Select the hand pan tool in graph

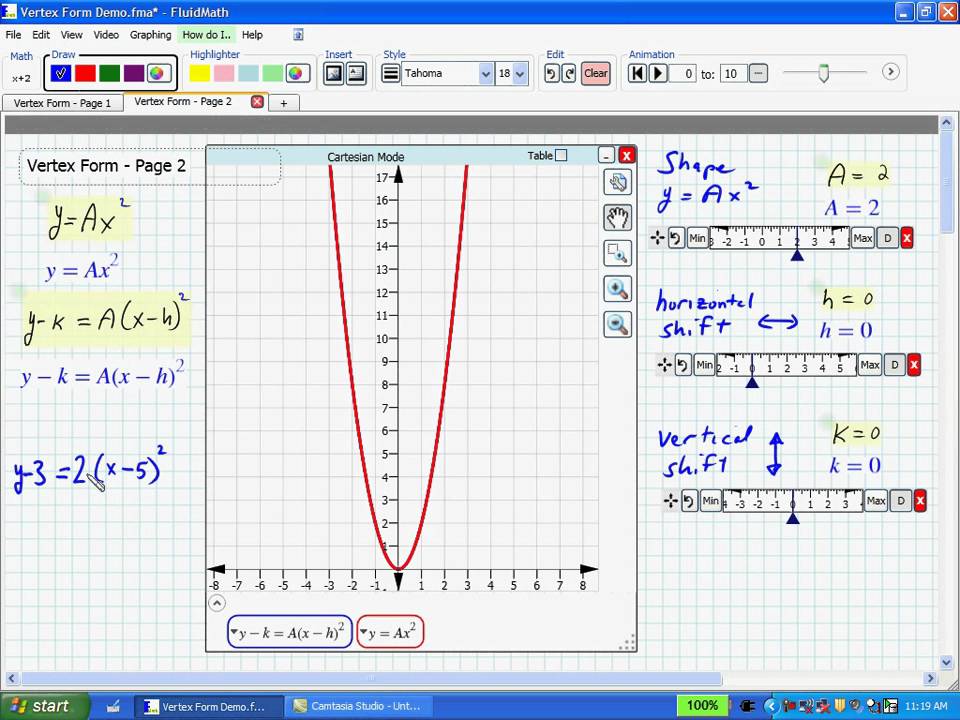pyautogui.click(x=617, y=217)
